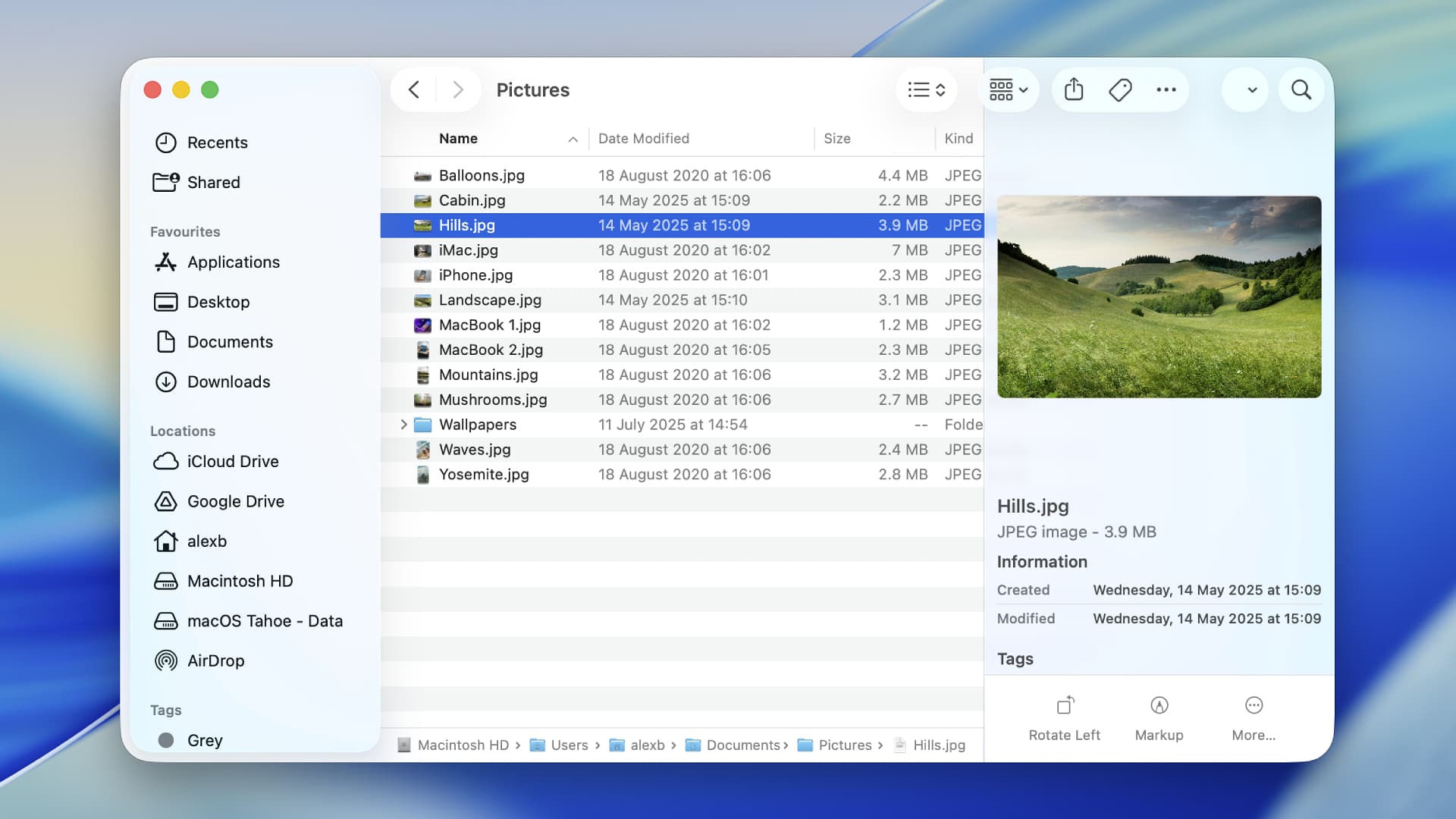The width and height of the screenshot is (1456, 819).
Task: Open the grouping options dropdown
Action: pos(1009,89)
